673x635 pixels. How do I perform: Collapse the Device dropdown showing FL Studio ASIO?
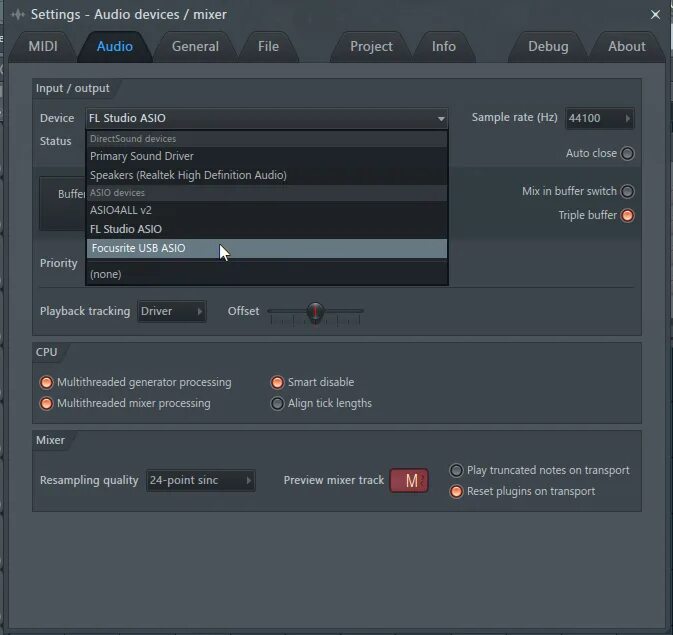pyautogui.click(x=267, y=118)
